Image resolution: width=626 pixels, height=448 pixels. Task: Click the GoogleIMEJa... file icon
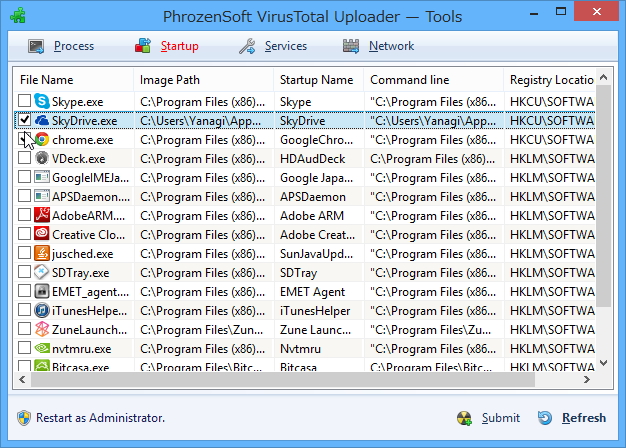pos(42,177)
